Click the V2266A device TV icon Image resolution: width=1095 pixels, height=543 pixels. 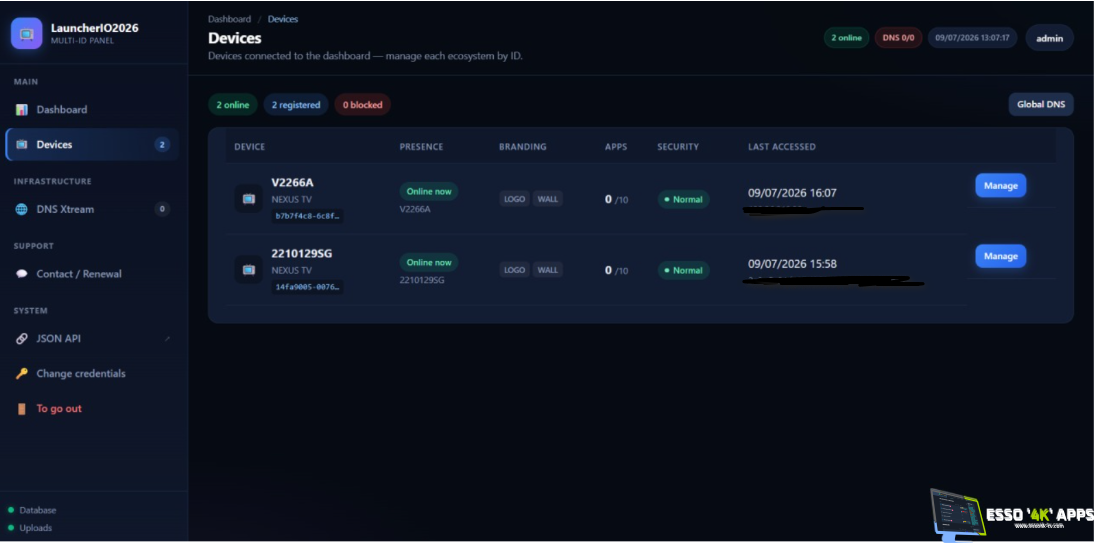tap(249, 199)
